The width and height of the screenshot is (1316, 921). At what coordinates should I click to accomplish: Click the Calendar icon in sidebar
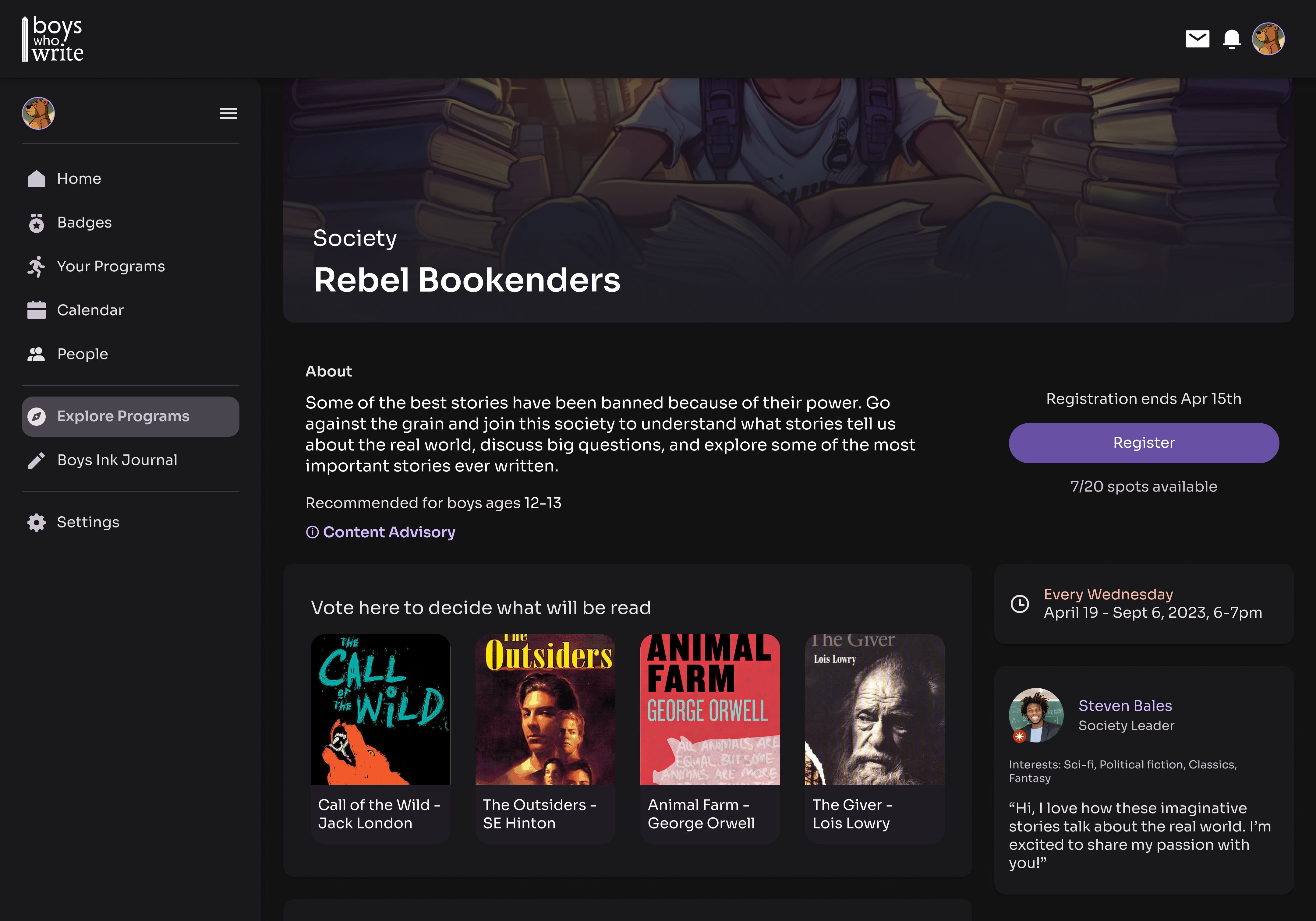coord(36,310)
